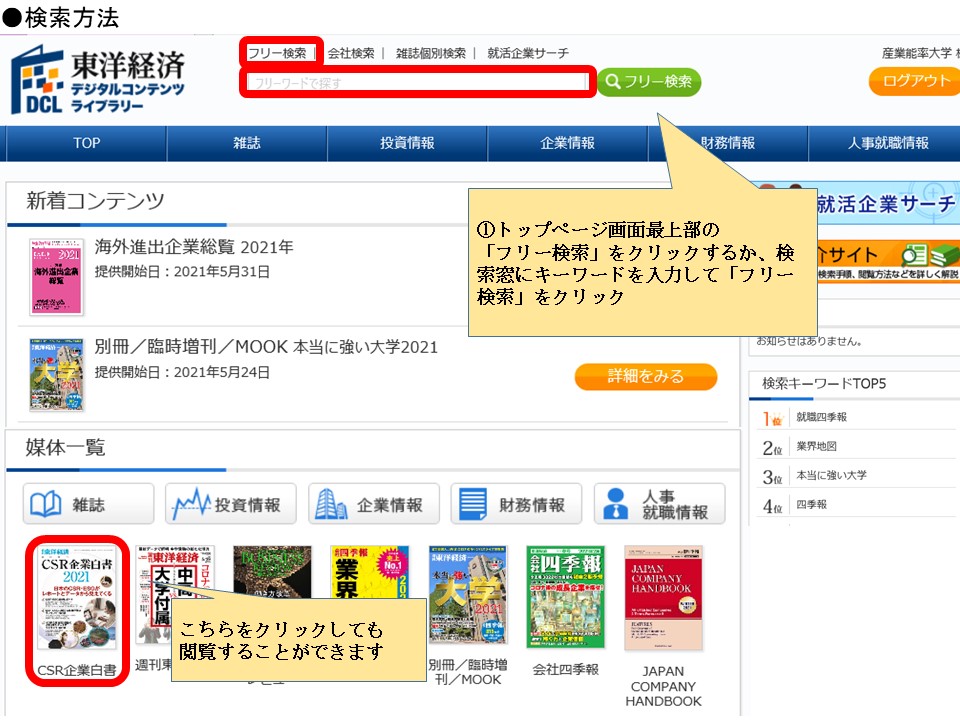Click the green フリー検索 button
Image resolution: width=960 pixels, height=720 pixels.
tap(649, 81)
